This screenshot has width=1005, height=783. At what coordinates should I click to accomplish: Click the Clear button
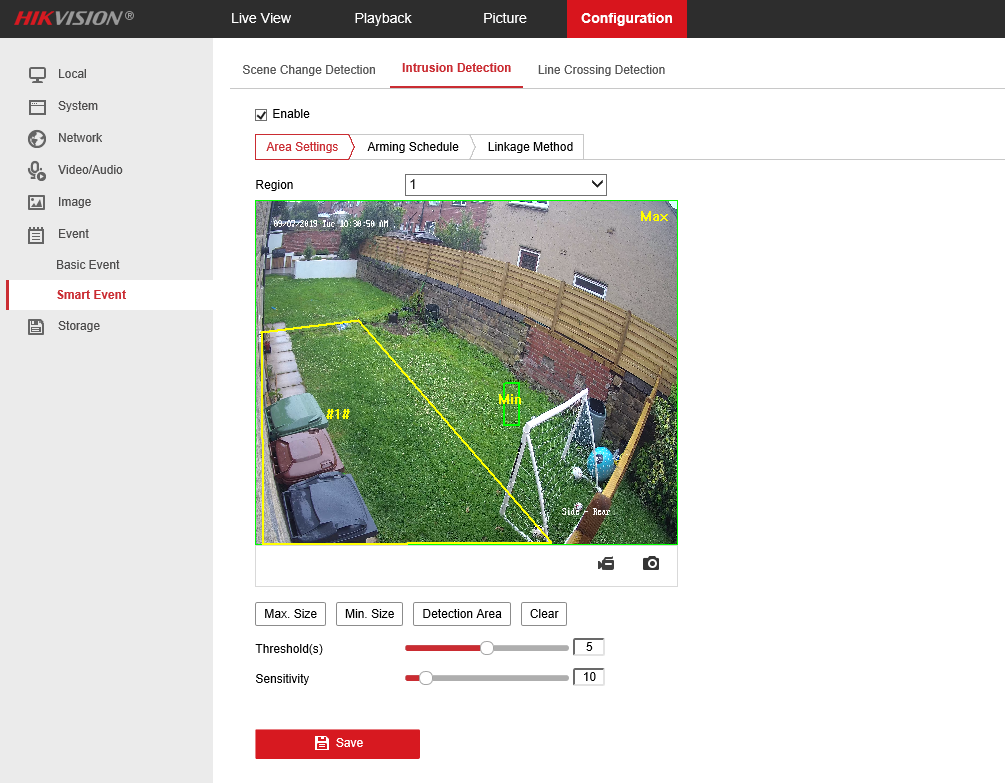pyautogui.click(x=544, y=614)
